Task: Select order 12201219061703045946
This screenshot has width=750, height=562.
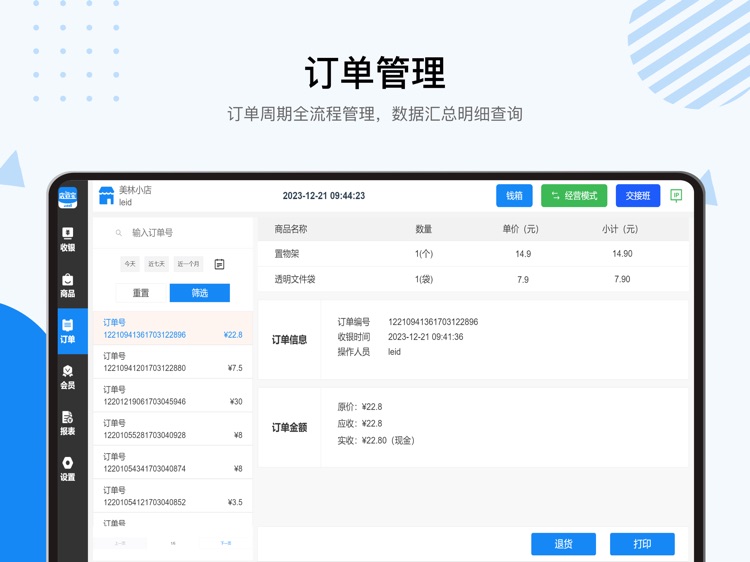Action: pos(173,396)
